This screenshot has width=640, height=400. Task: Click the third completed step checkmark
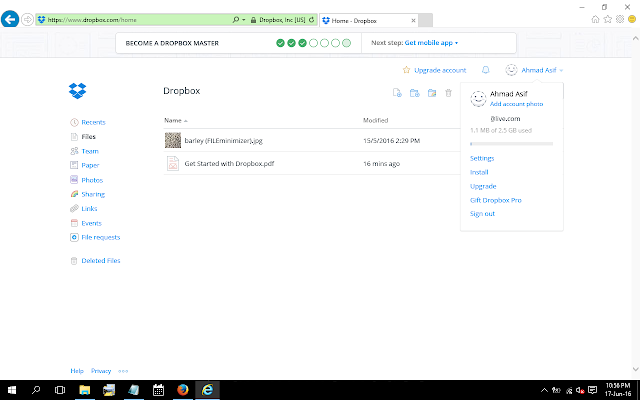[x=302, y=43]
